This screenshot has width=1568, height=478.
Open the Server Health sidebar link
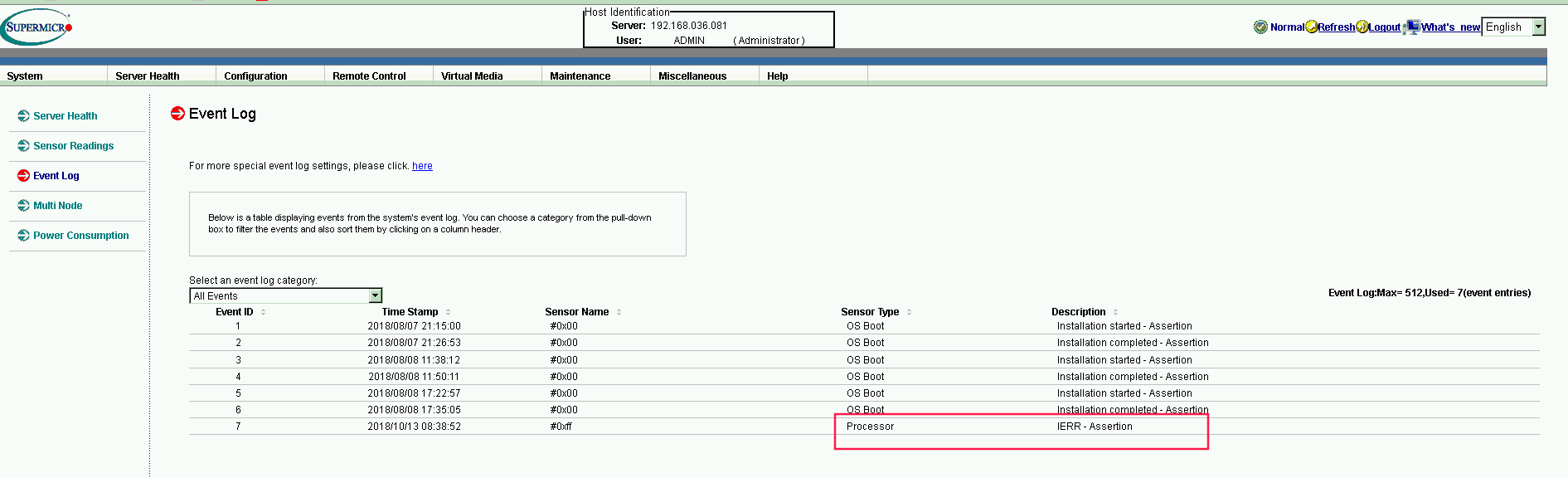66,116
